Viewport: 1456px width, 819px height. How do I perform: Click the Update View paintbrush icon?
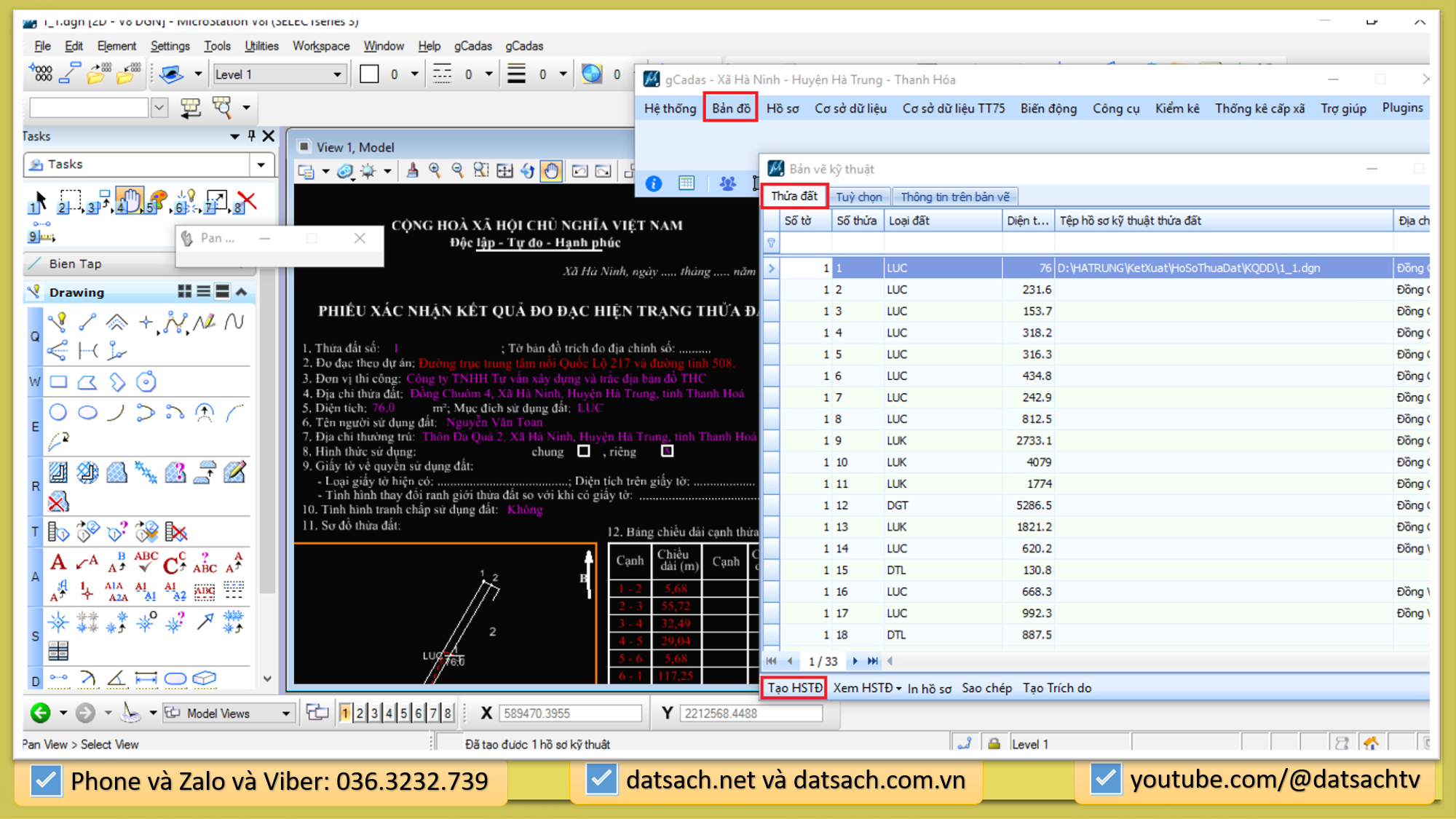click(412, 170)
